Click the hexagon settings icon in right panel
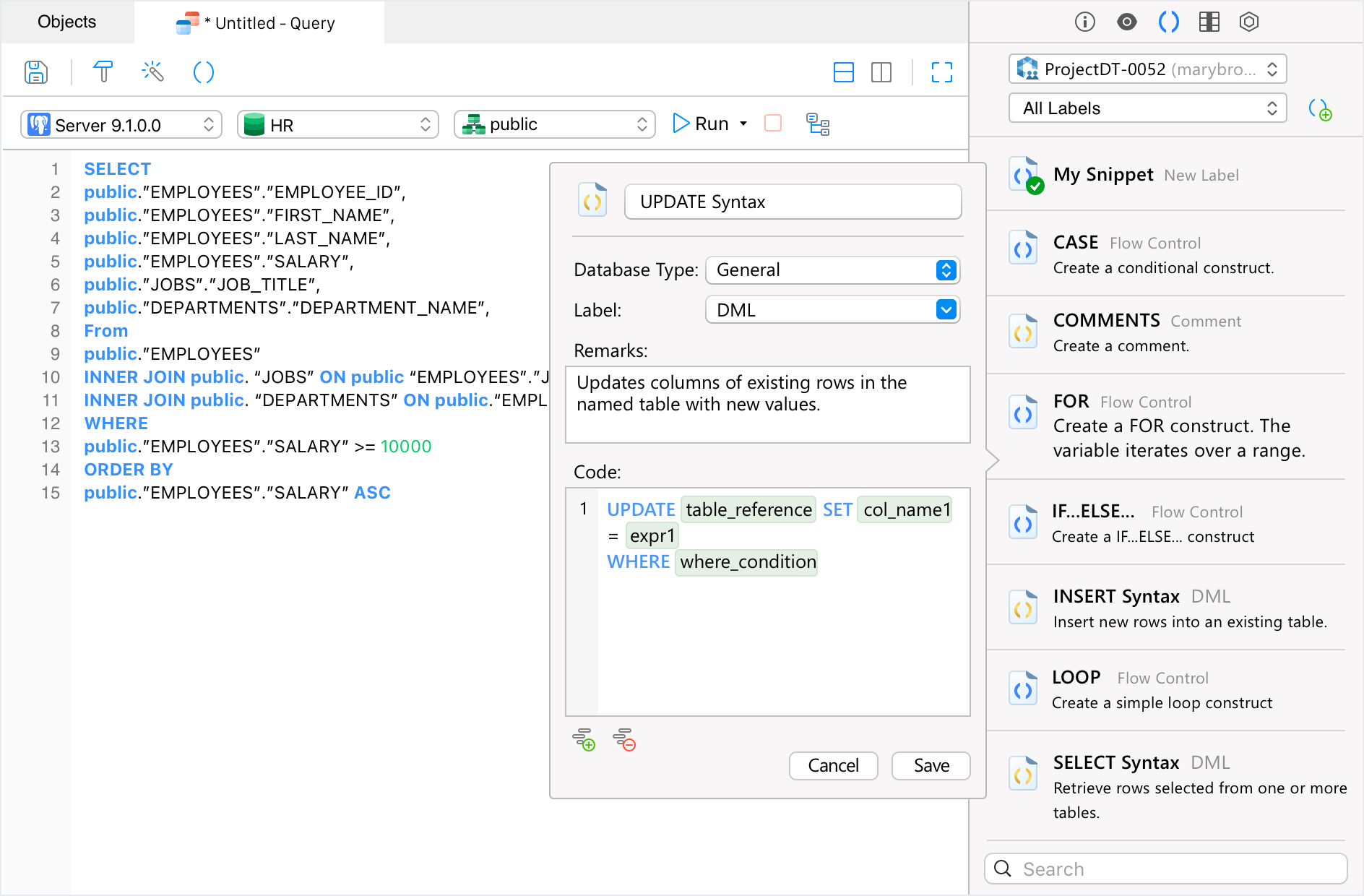This screenshot has height=896, width=1364. (1249, 22)
